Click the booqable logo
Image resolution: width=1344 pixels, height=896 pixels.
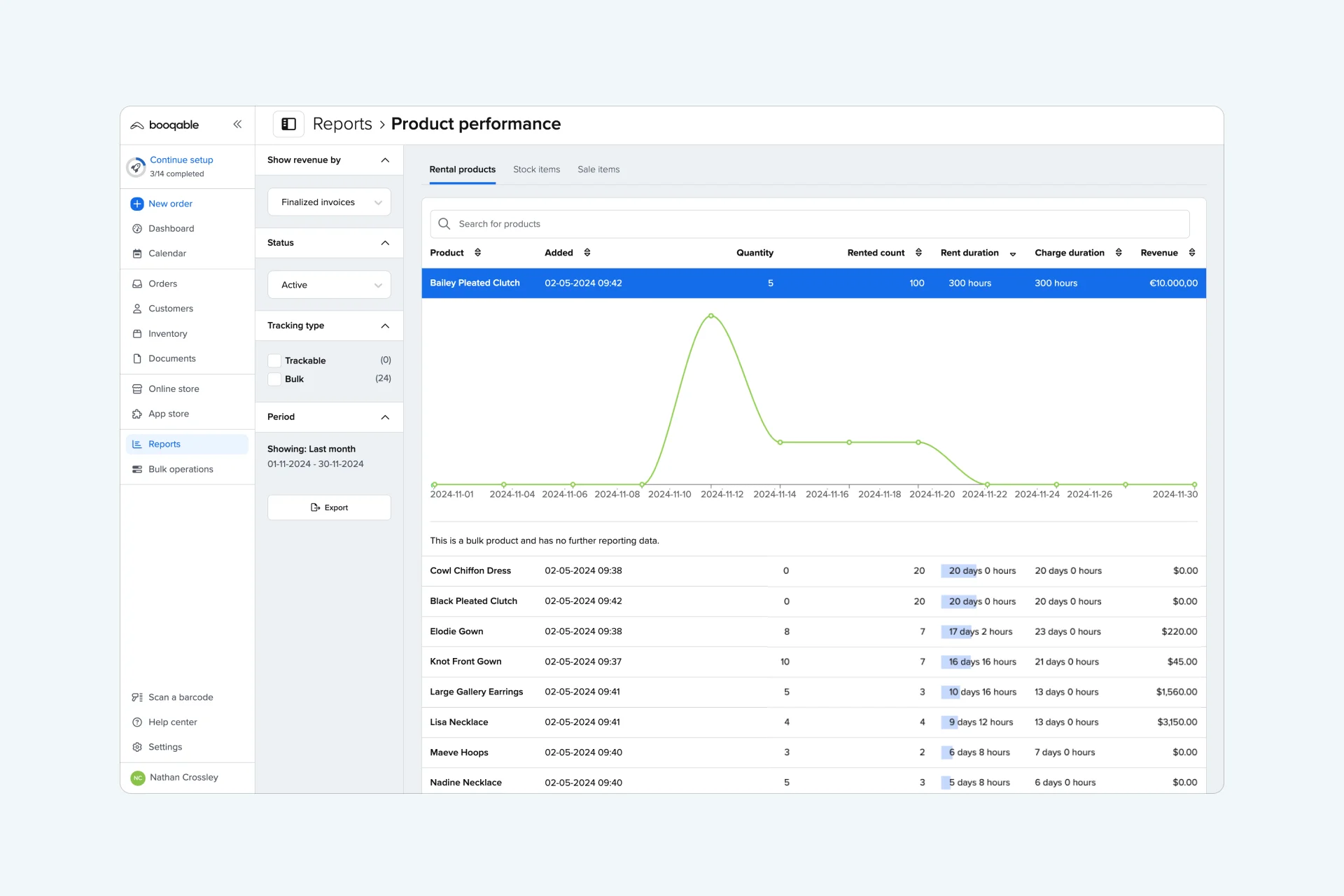tap(165, 125)
